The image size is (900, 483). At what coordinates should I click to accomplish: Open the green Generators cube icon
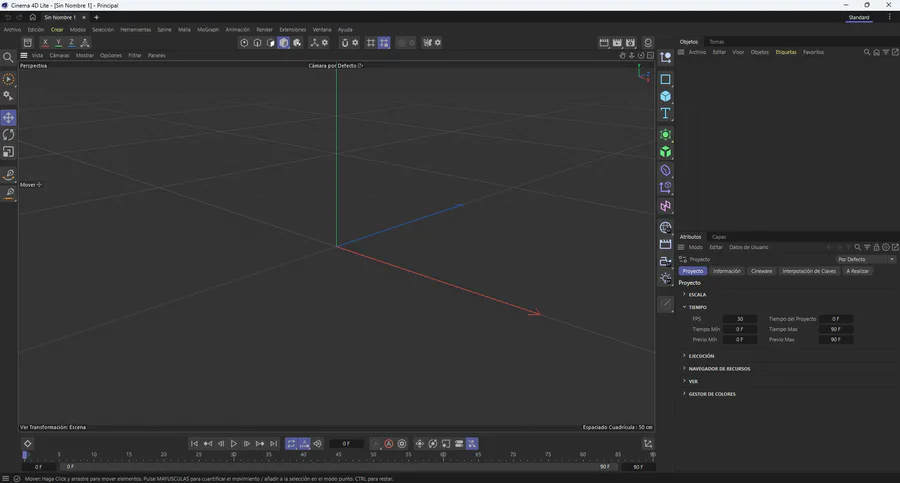(665, 152)
